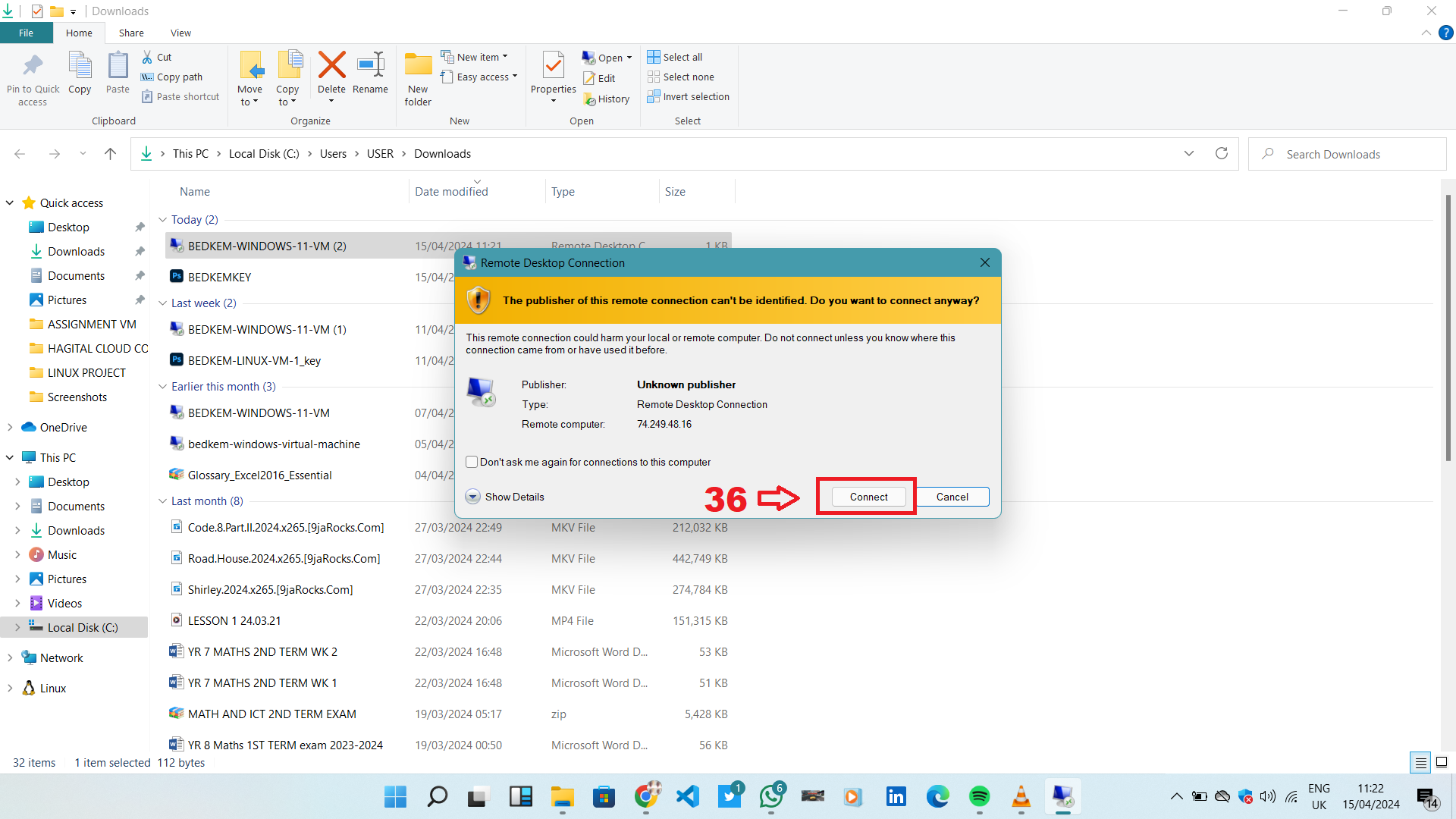Cancel the Remote Desktop connection prompt
The width and height of the screenshot is (1456, 819).
[952, 497]
